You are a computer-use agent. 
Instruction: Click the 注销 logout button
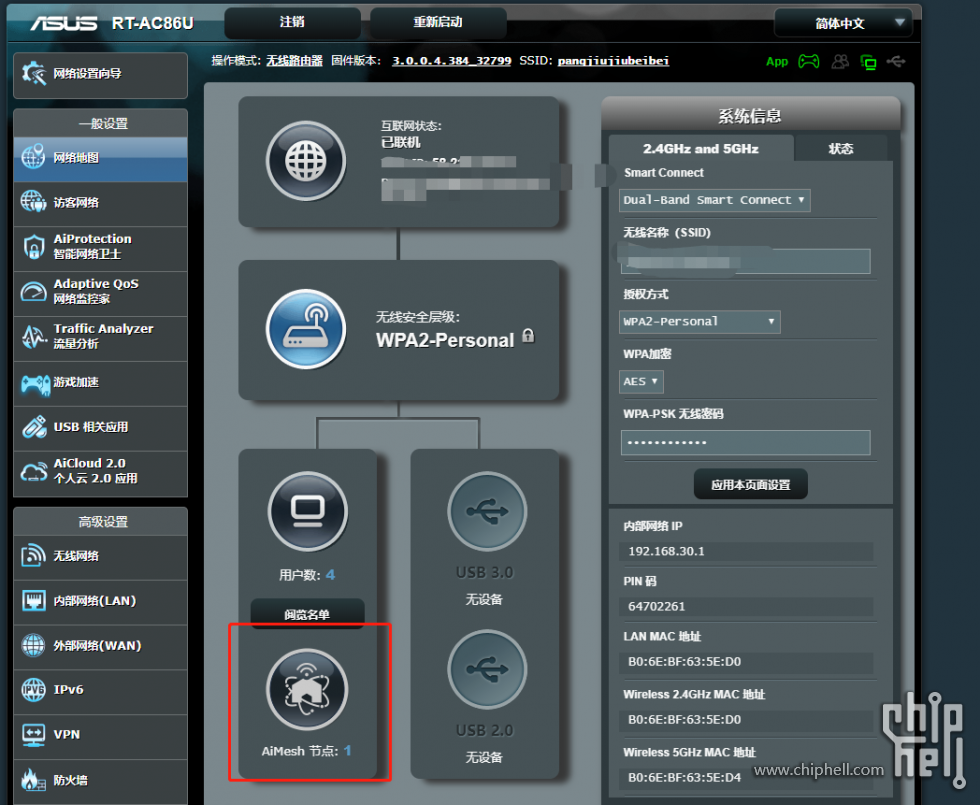coord(292,22)
